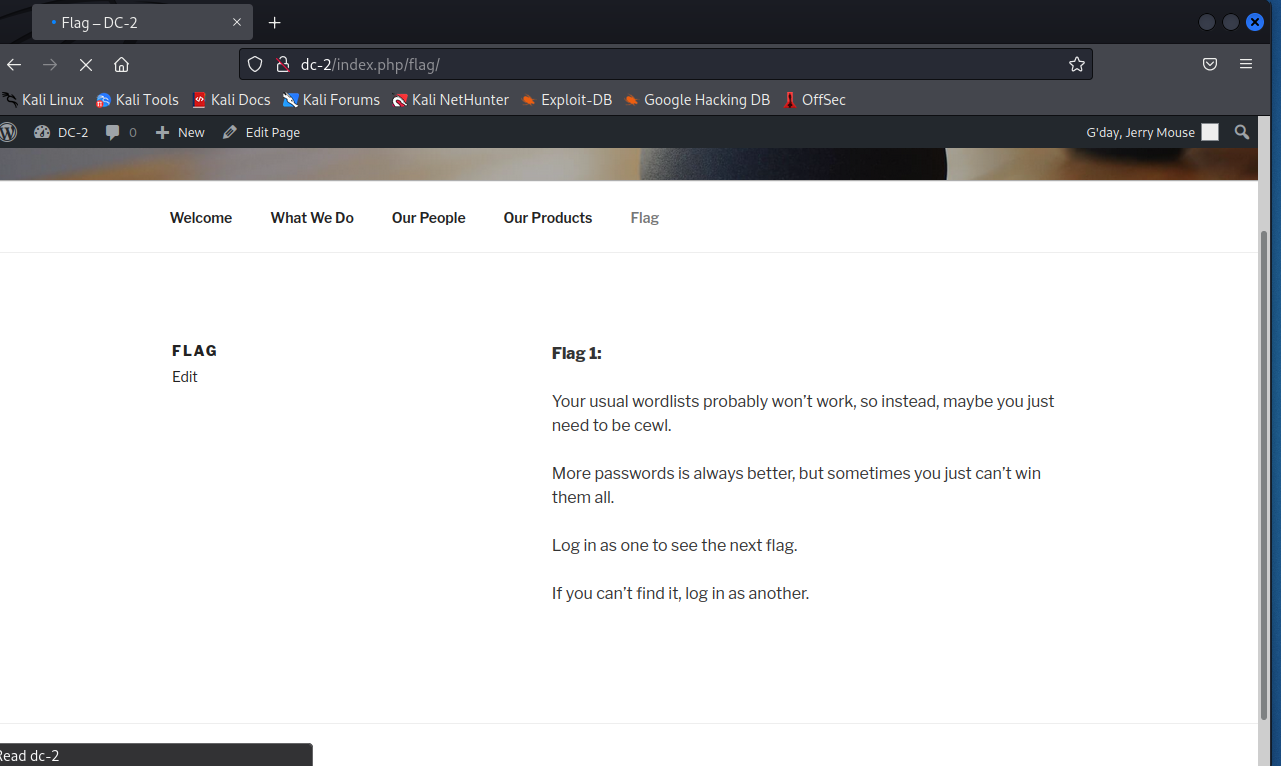This screenshot has height=766, width=1281.
Task: Go back to the previous page
Action: [14, 64]
